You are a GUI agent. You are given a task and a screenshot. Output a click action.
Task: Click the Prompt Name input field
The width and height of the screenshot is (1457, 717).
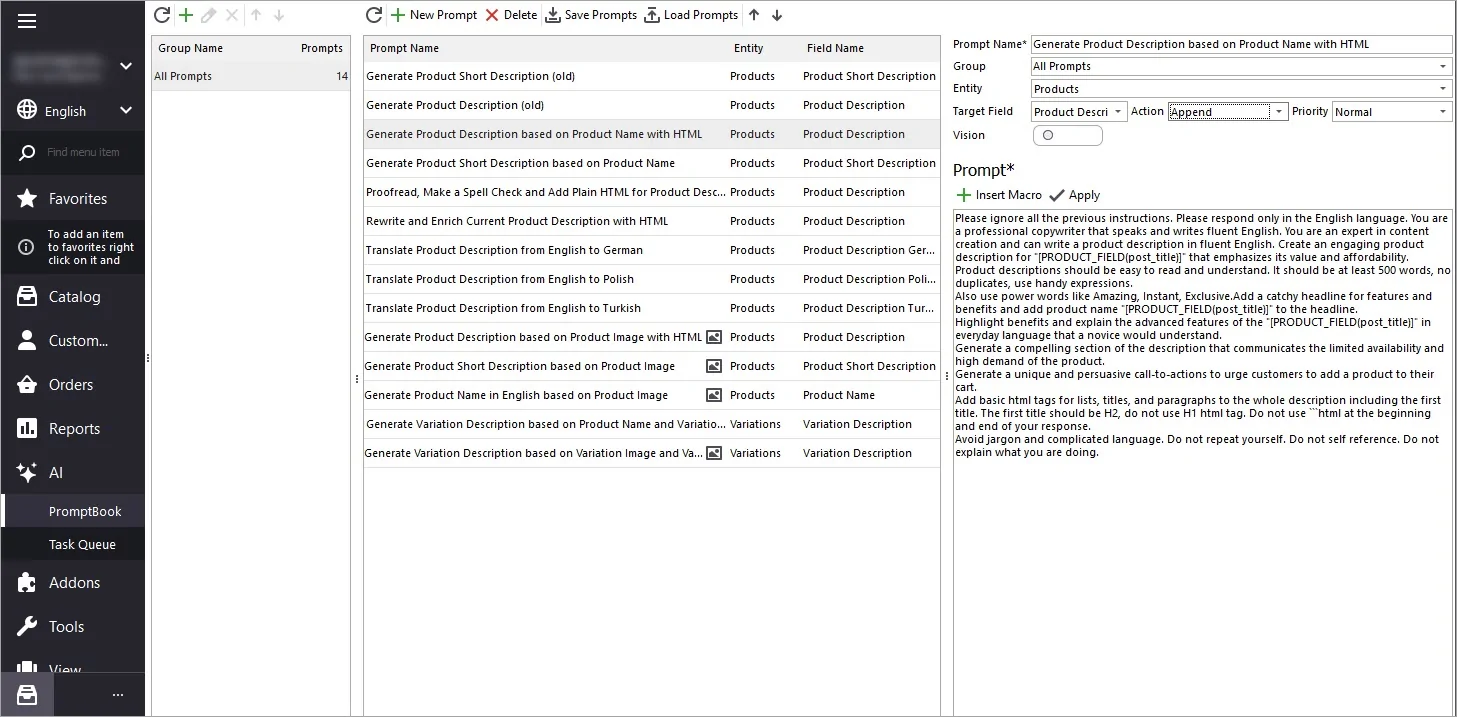pos(1240,44)
